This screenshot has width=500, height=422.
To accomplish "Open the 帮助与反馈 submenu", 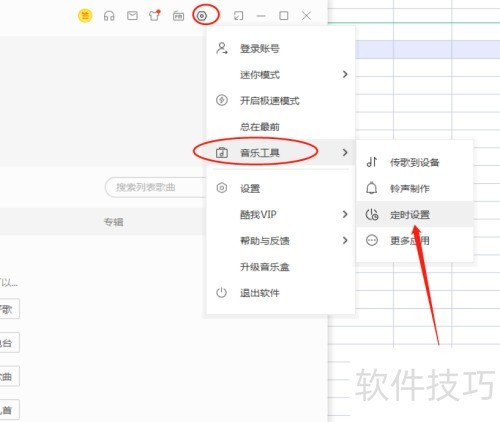I will (x=280, y=240).
